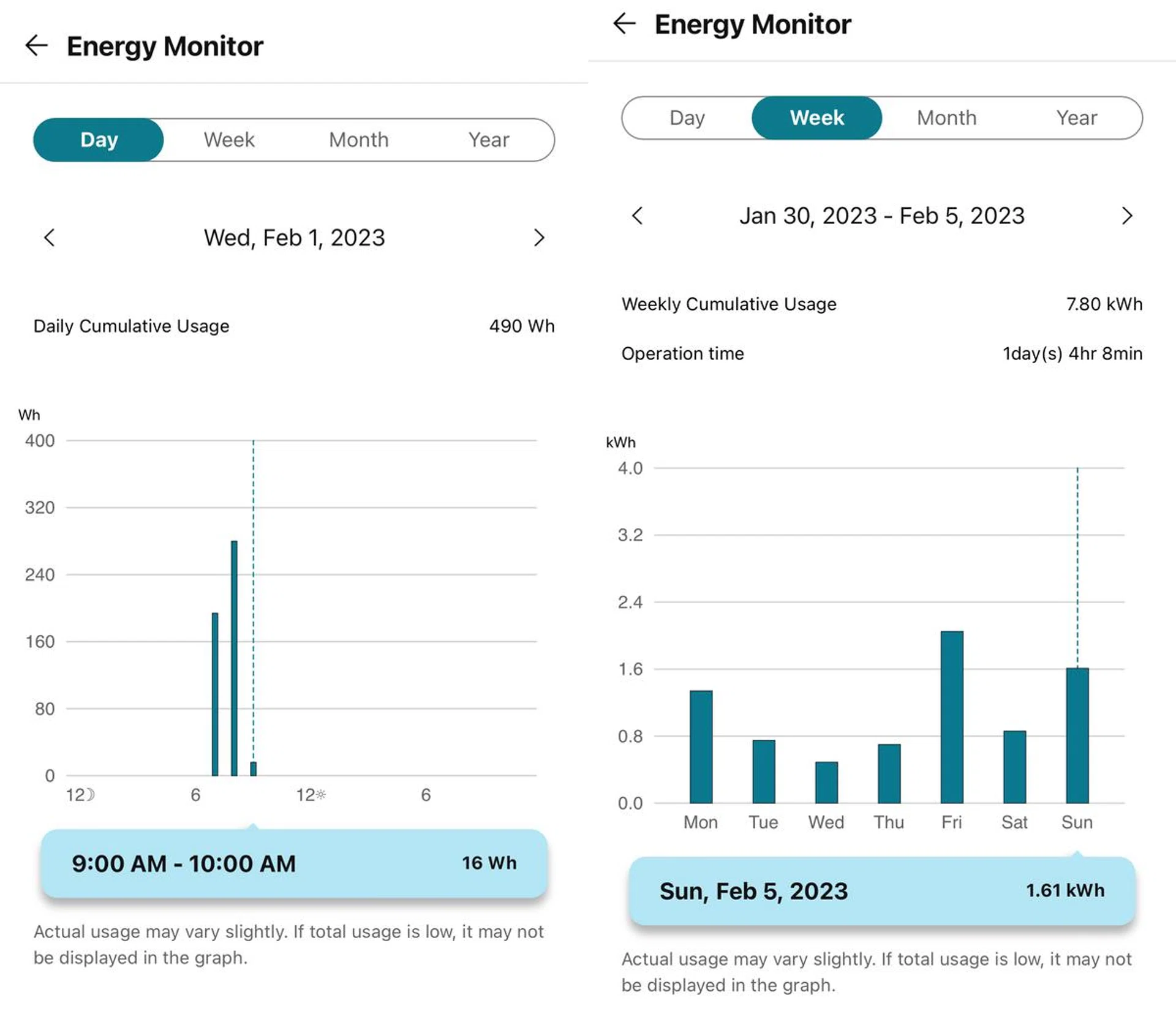
Task: Tap the Sunday bar in weekly chart
Action: (1077, 735)
